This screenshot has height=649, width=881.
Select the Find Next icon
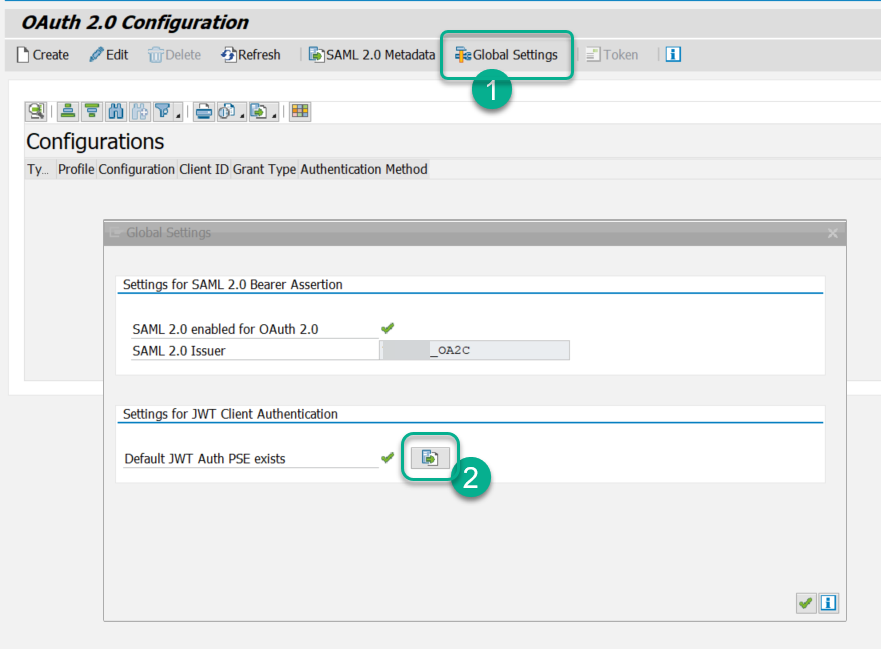click(x=139, y=111)
